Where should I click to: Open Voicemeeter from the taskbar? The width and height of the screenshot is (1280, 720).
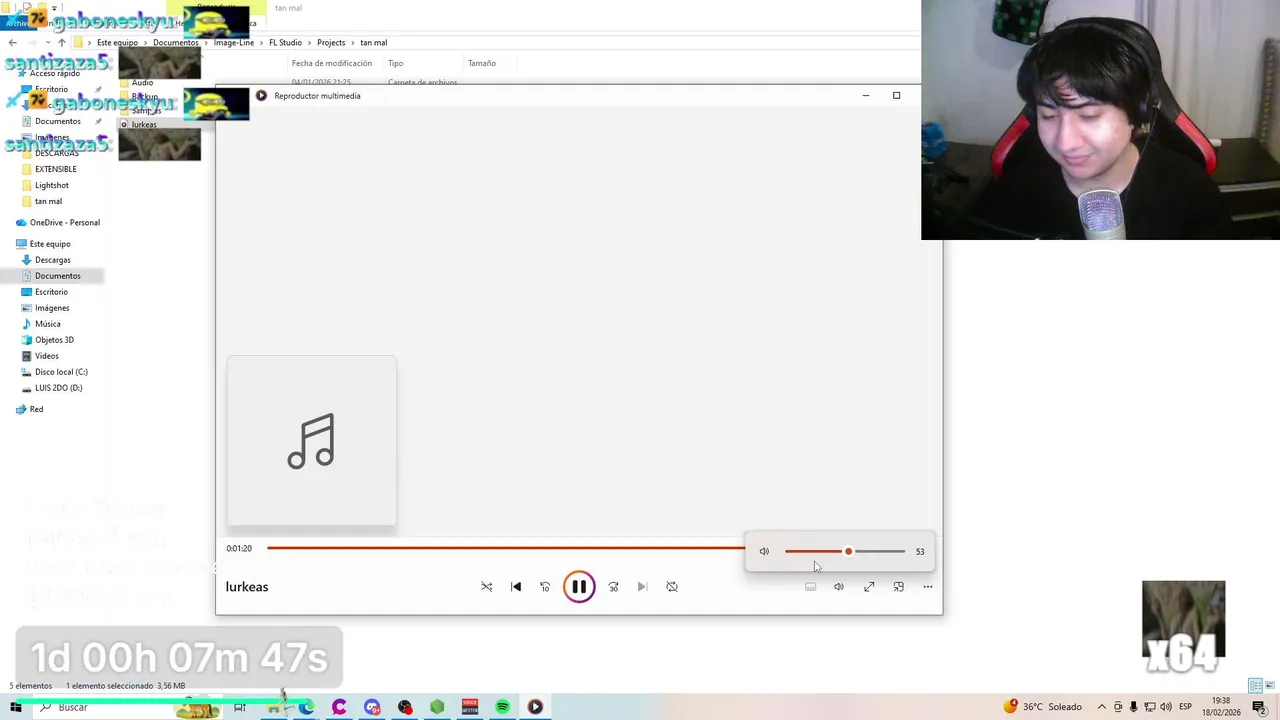[470, 707]
